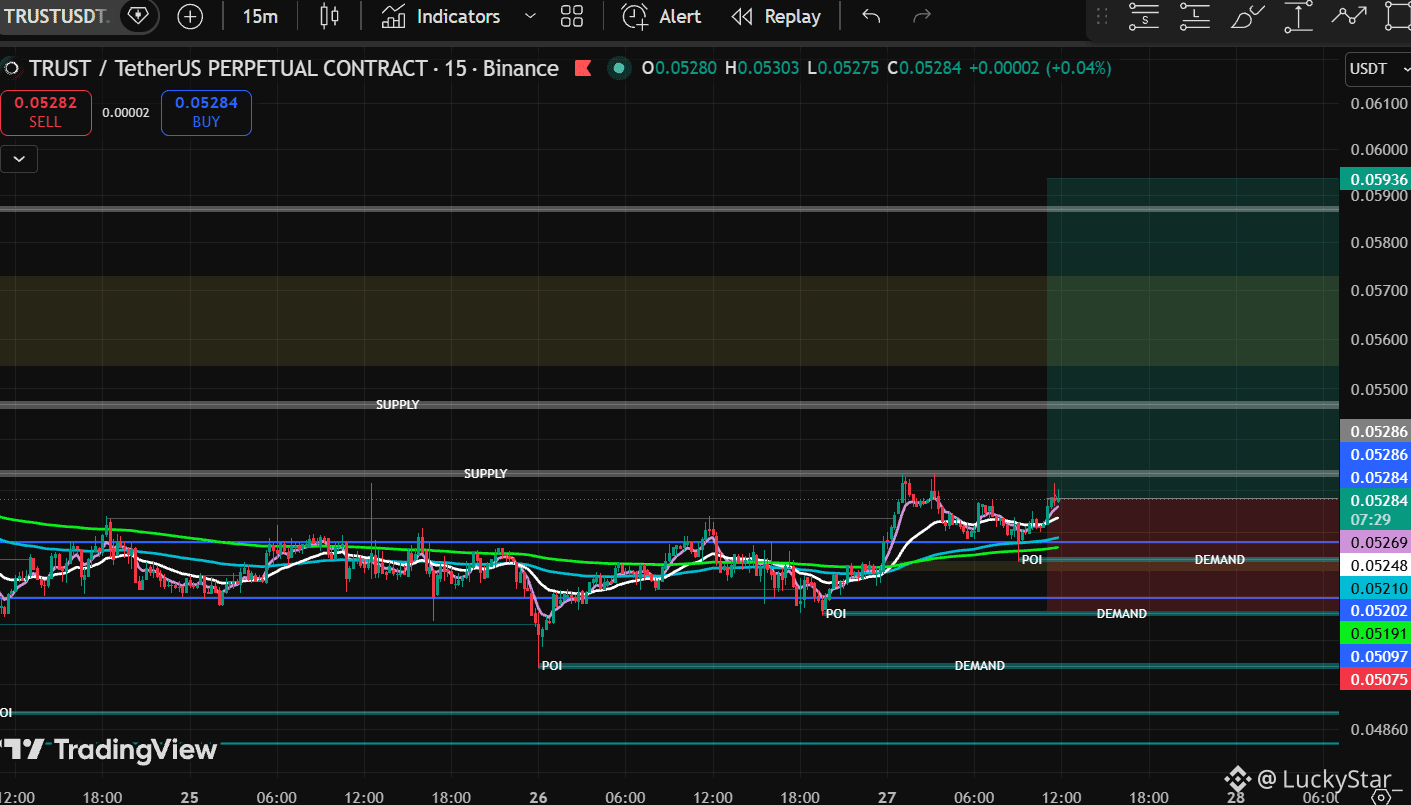Click the red SELL 0.05282 button
Screen dimensions: 1411x805
45,112
